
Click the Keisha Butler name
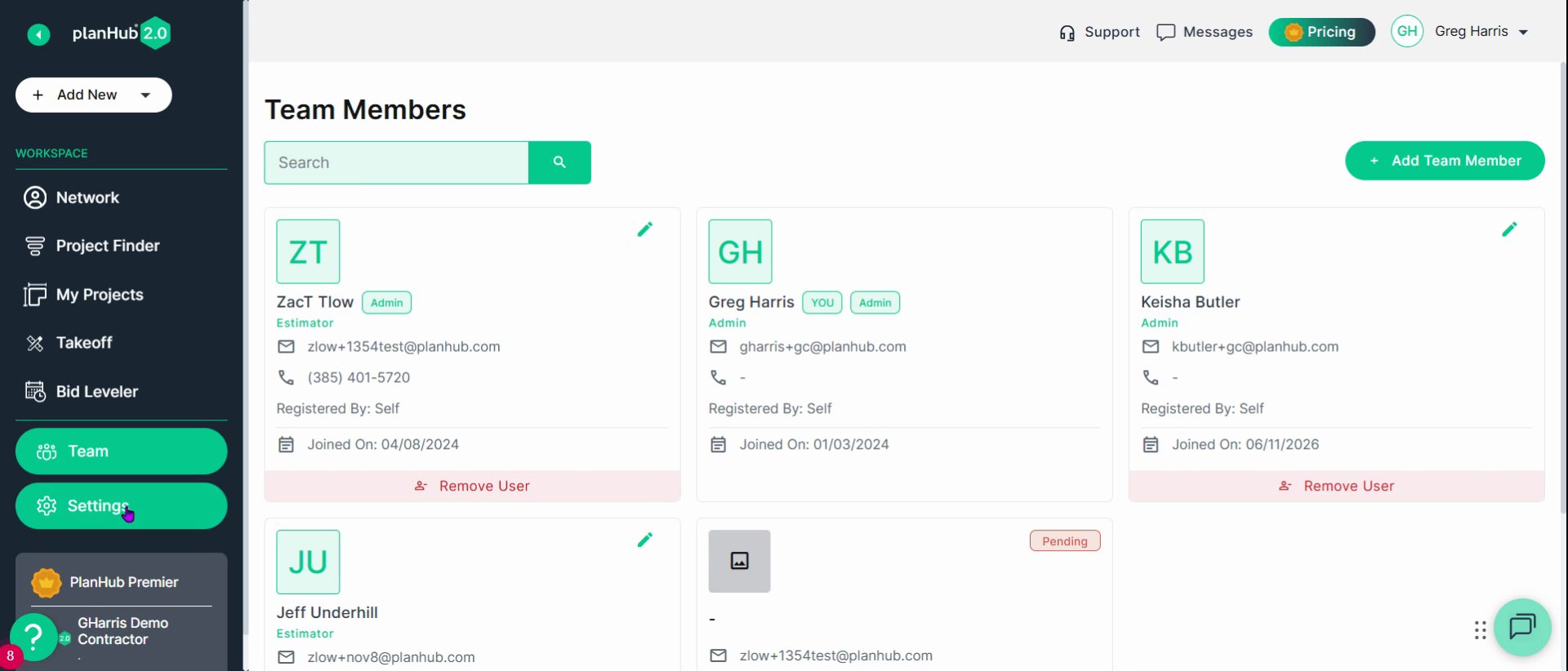point(1190,302)
